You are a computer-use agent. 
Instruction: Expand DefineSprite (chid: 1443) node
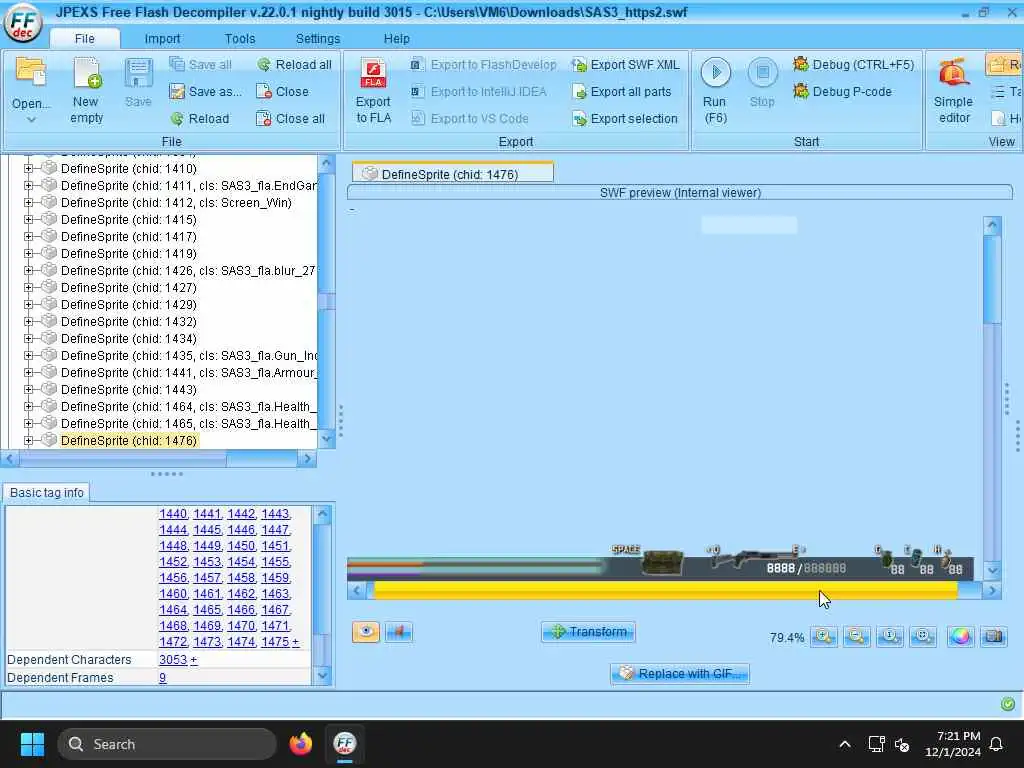coord(28,389)
